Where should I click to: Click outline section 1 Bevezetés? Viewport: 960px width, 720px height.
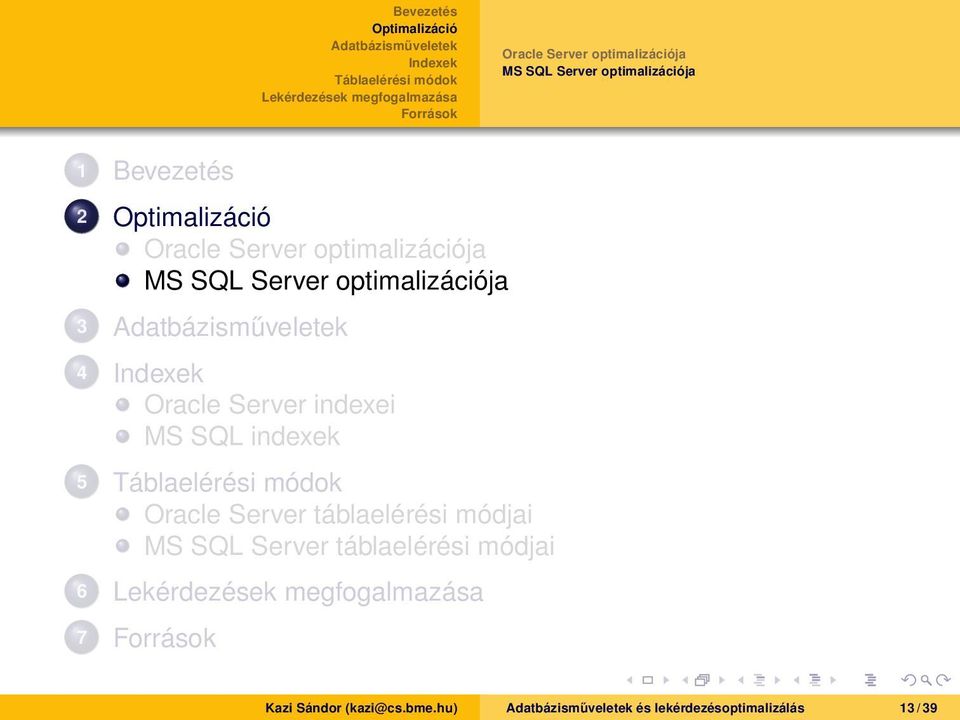coord(173,170)
